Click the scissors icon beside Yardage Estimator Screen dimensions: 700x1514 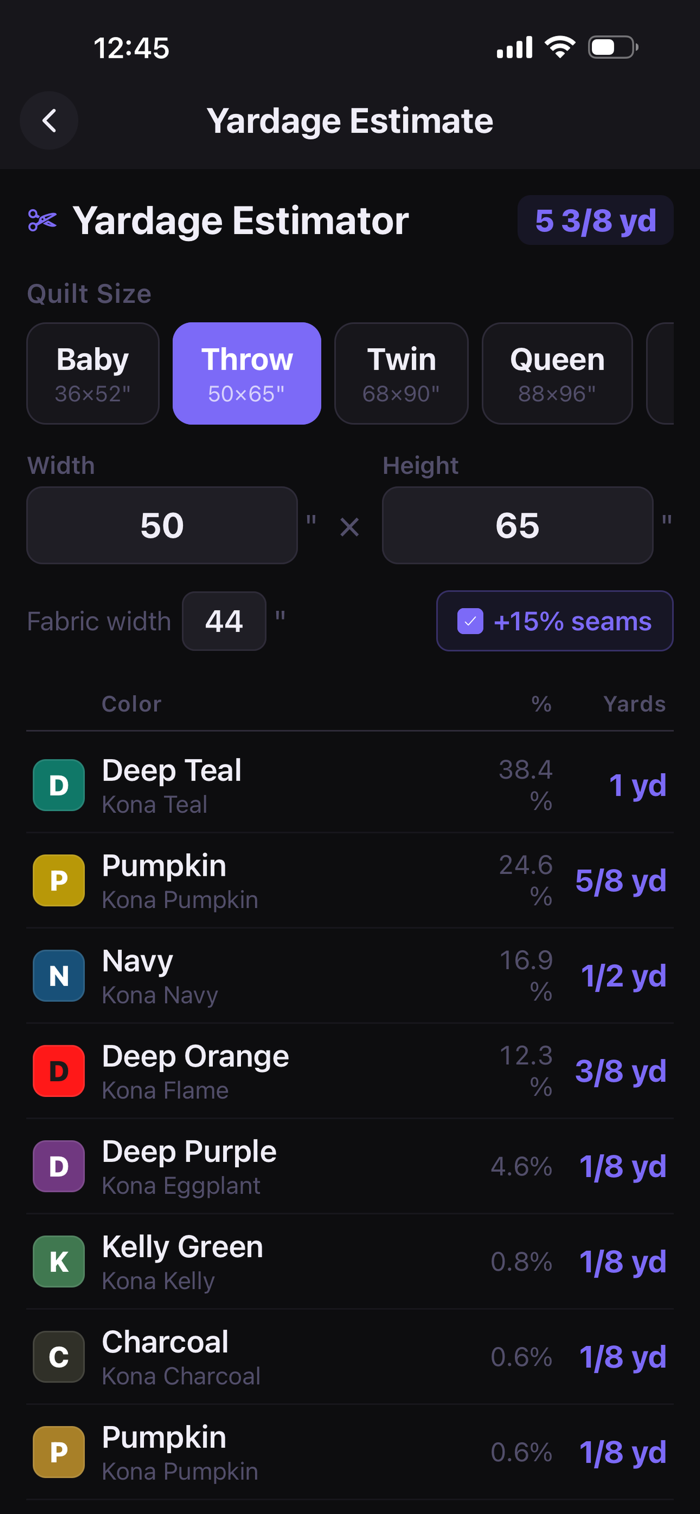click(x=42, y=221)
